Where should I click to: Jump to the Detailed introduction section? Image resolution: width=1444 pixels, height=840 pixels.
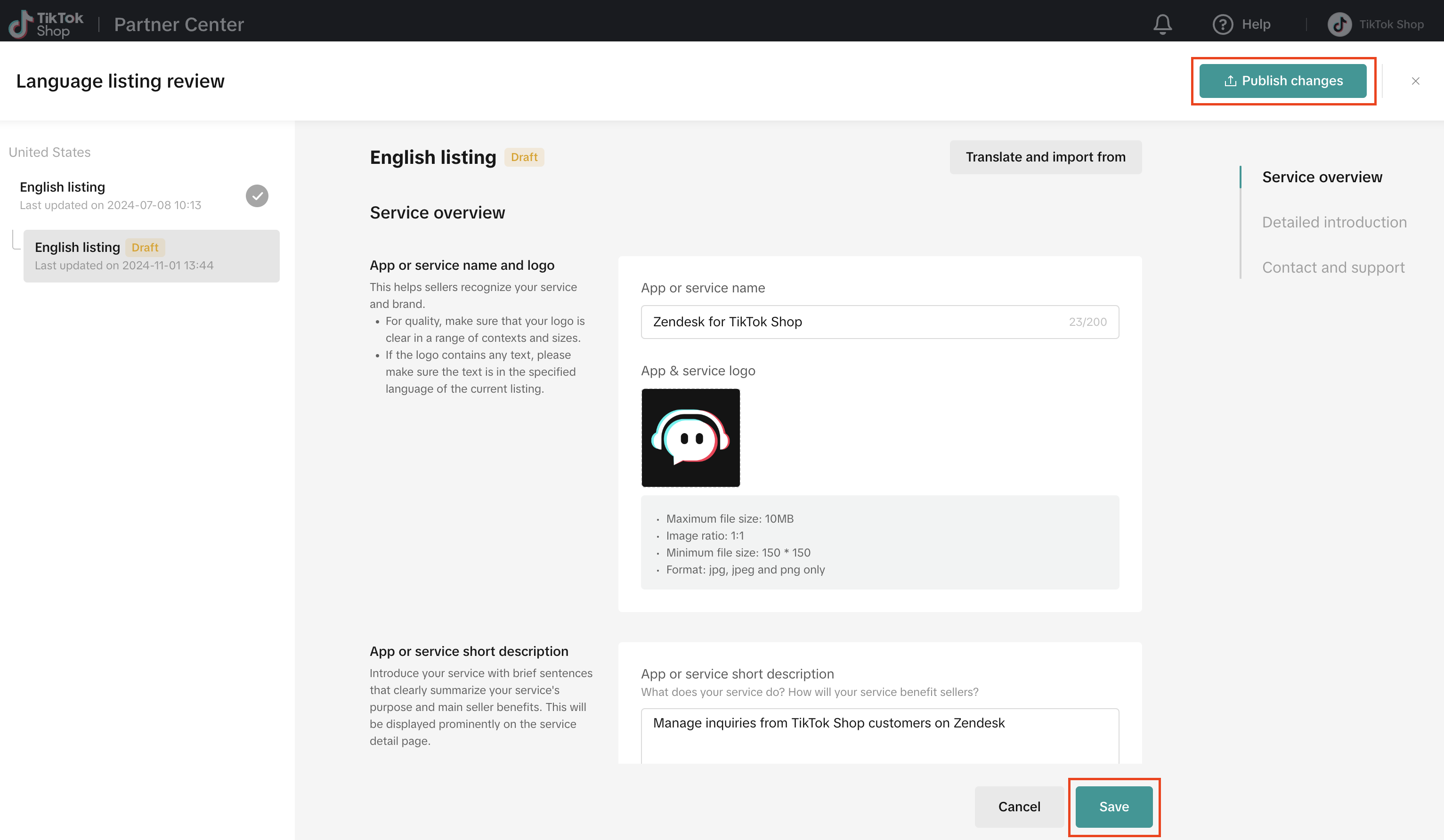pyautogui.click(x=1334, y=222)
